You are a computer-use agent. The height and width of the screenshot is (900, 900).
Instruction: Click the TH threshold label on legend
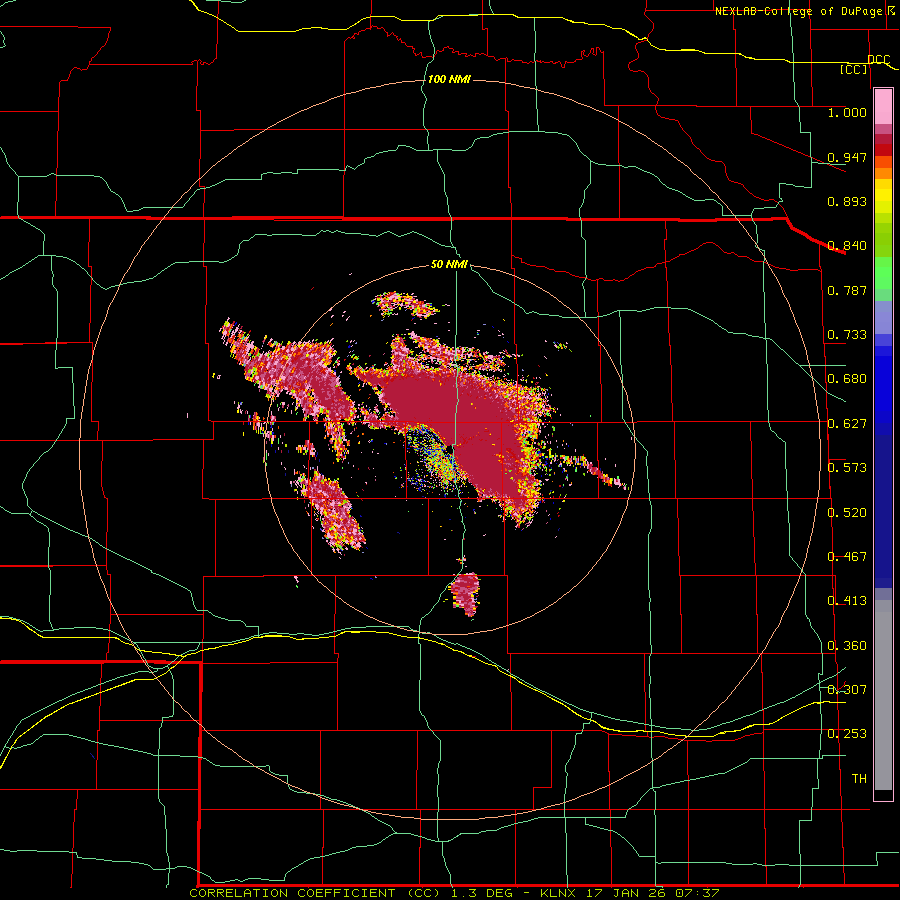pos(859,779)
